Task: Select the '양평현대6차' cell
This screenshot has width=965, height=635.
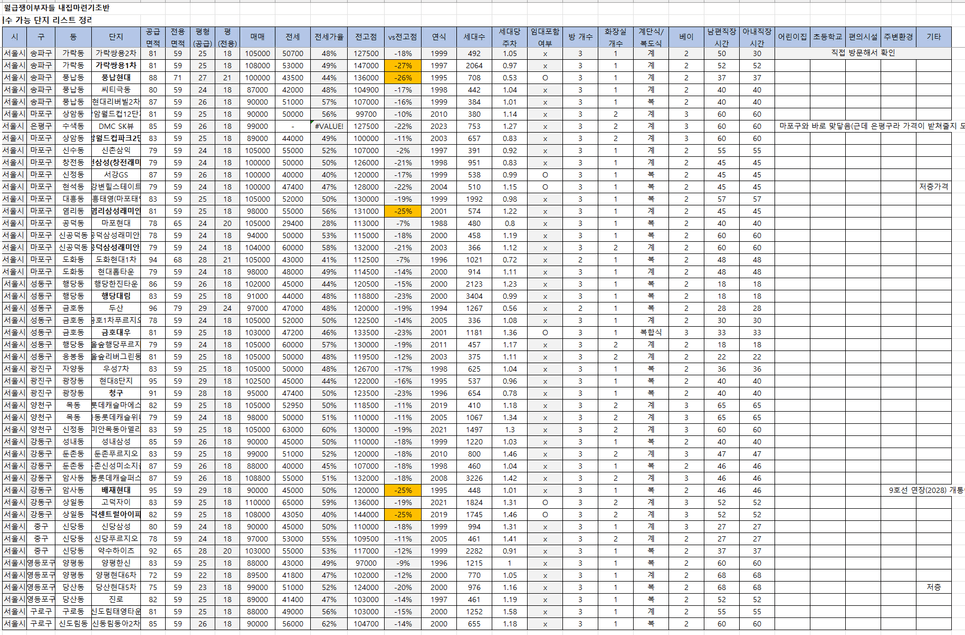Action: coord(116,575)
